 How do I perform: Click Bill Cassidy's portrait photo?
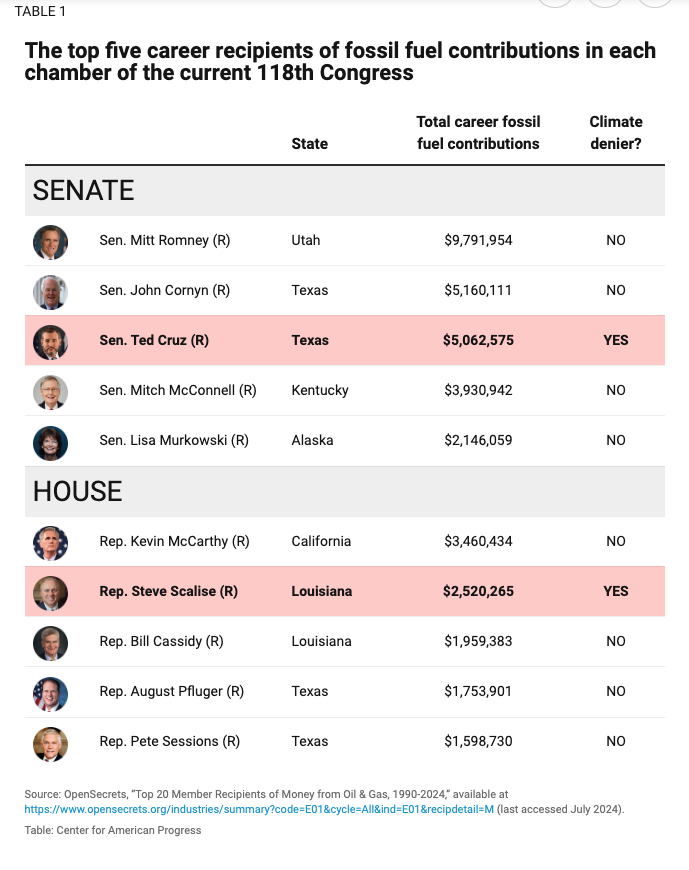pos(50,642)
